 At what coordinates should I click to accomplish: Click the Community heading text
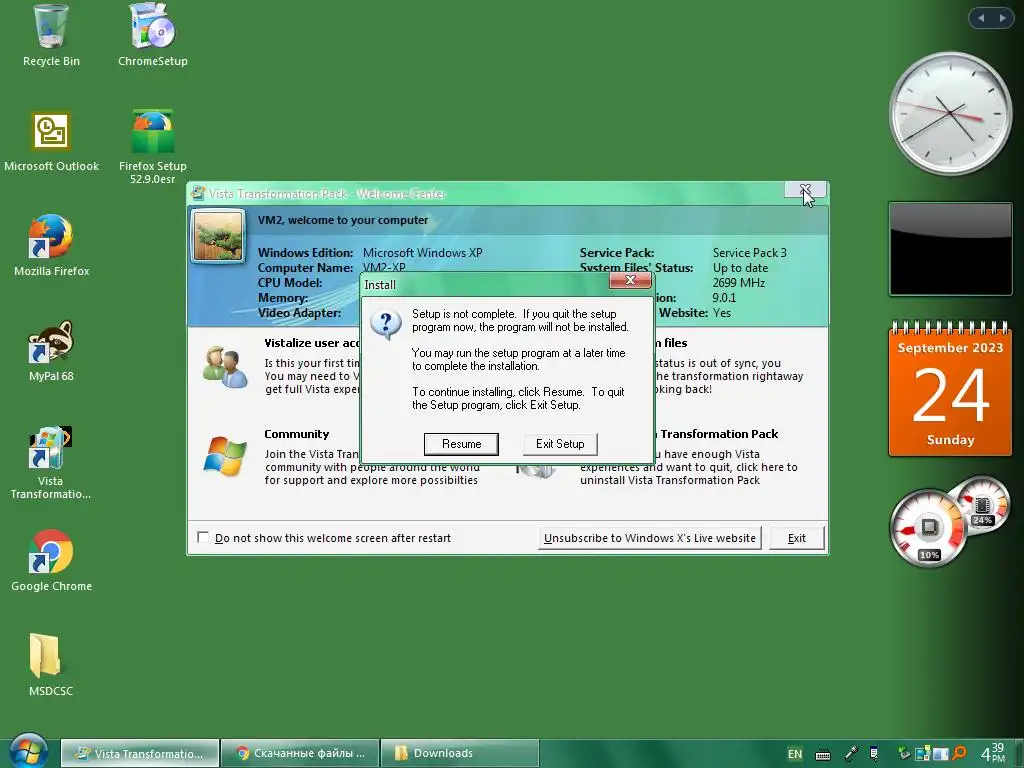296,434
